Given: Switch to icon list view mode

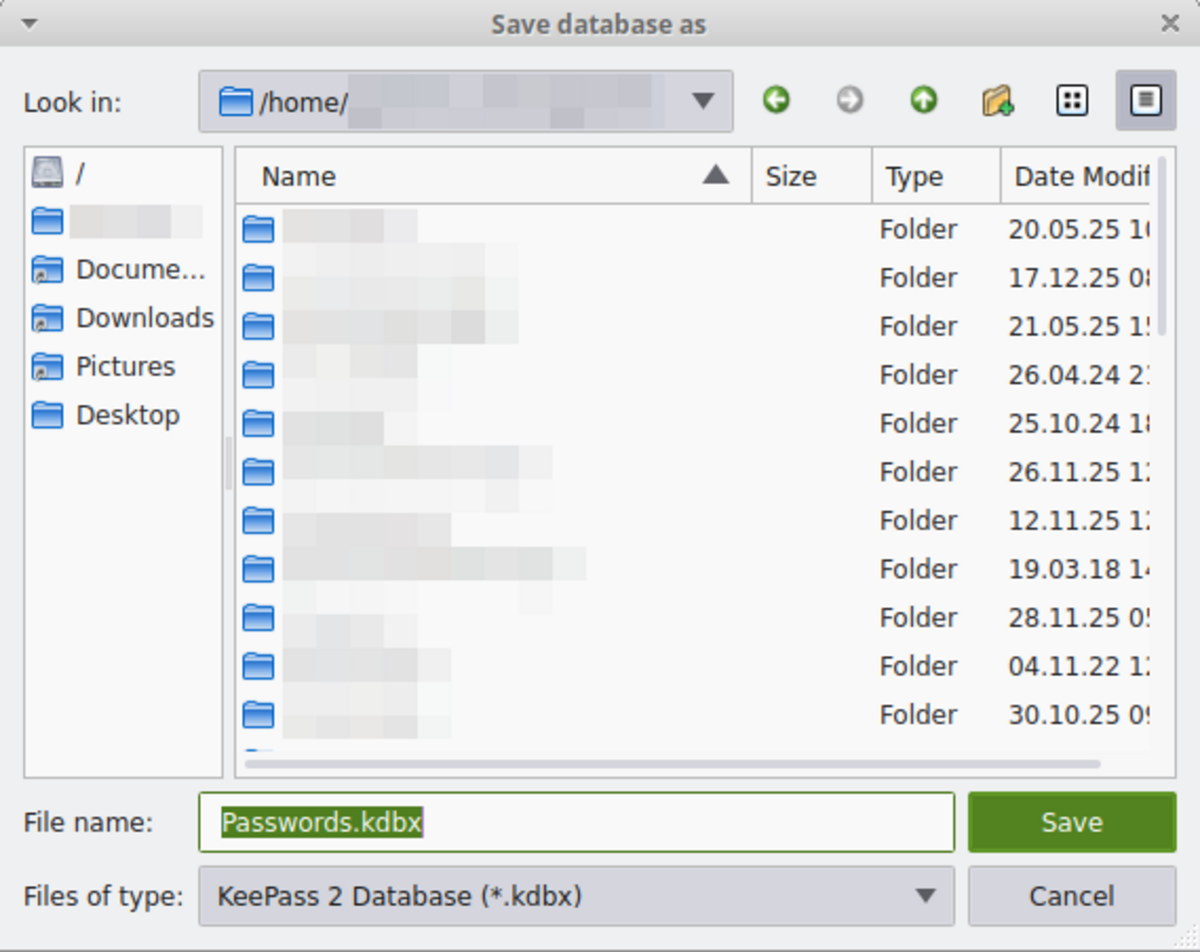Looking at the screenshot, I should pyautogui.click(x=1072, y=100).
